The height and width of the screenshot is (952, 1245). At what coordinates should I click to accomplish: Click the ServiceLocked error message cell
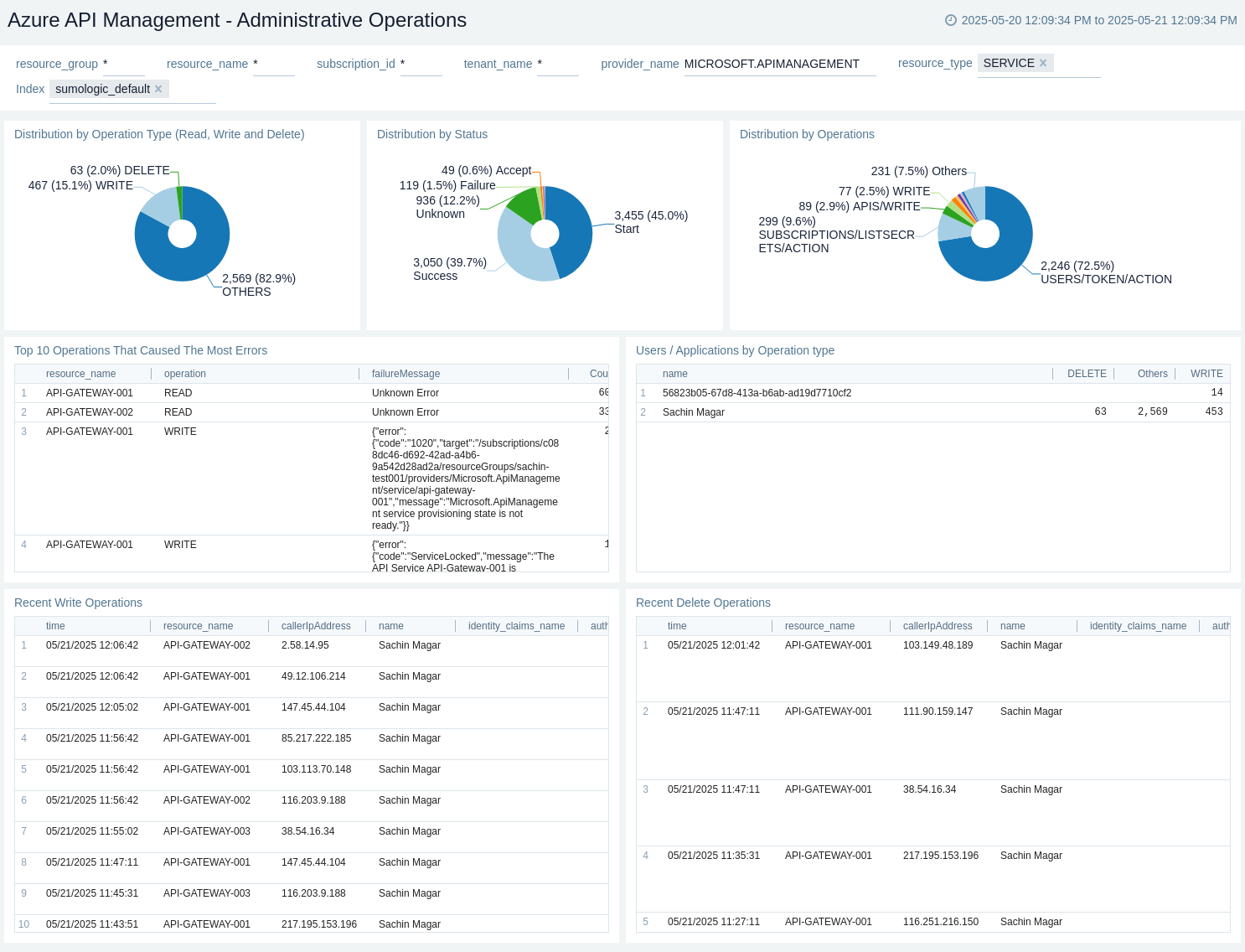463,556
